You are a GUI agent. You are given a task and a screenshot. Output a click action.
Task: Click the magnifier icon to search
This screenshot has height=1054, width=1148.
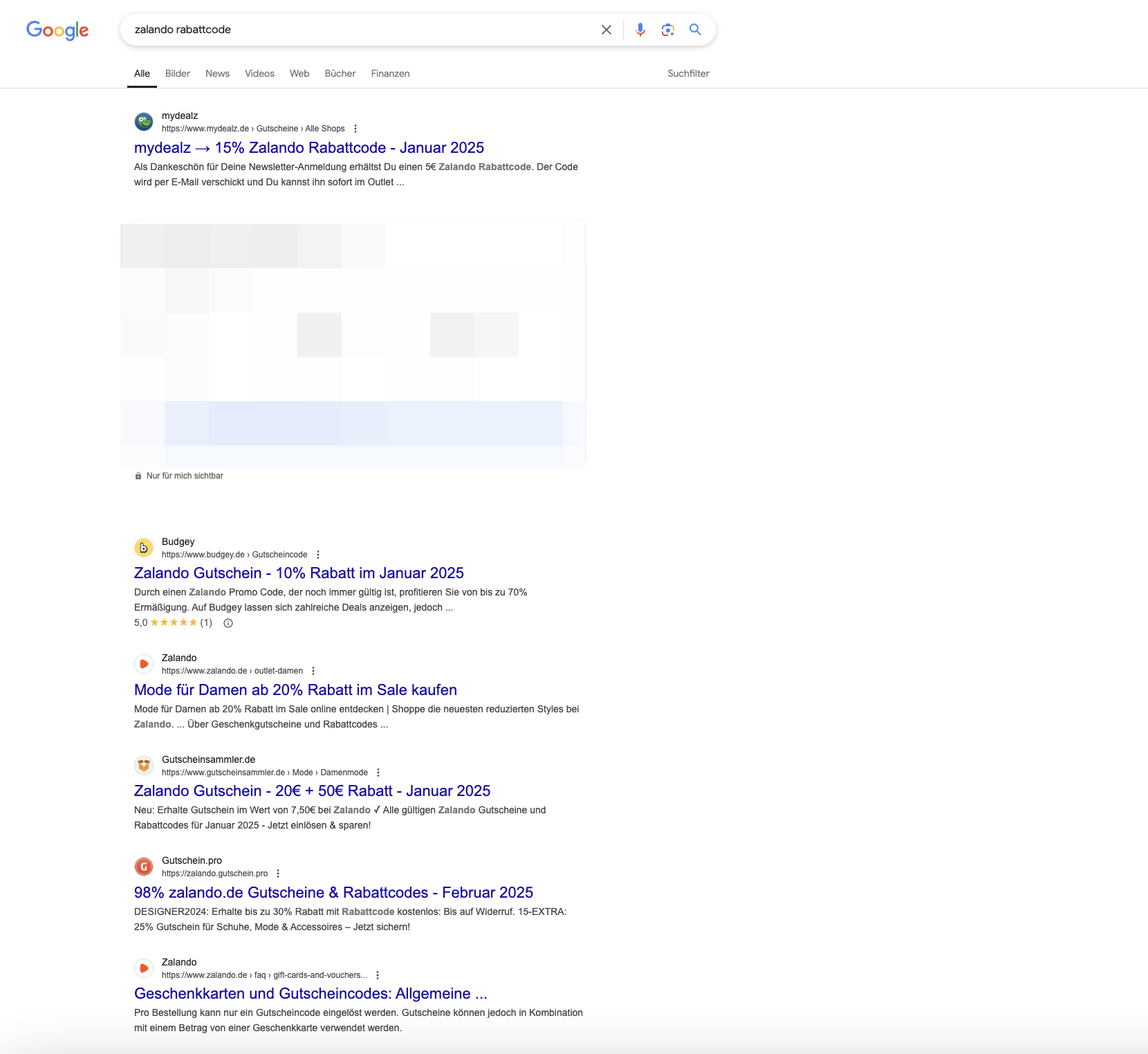tap(695, 30)
